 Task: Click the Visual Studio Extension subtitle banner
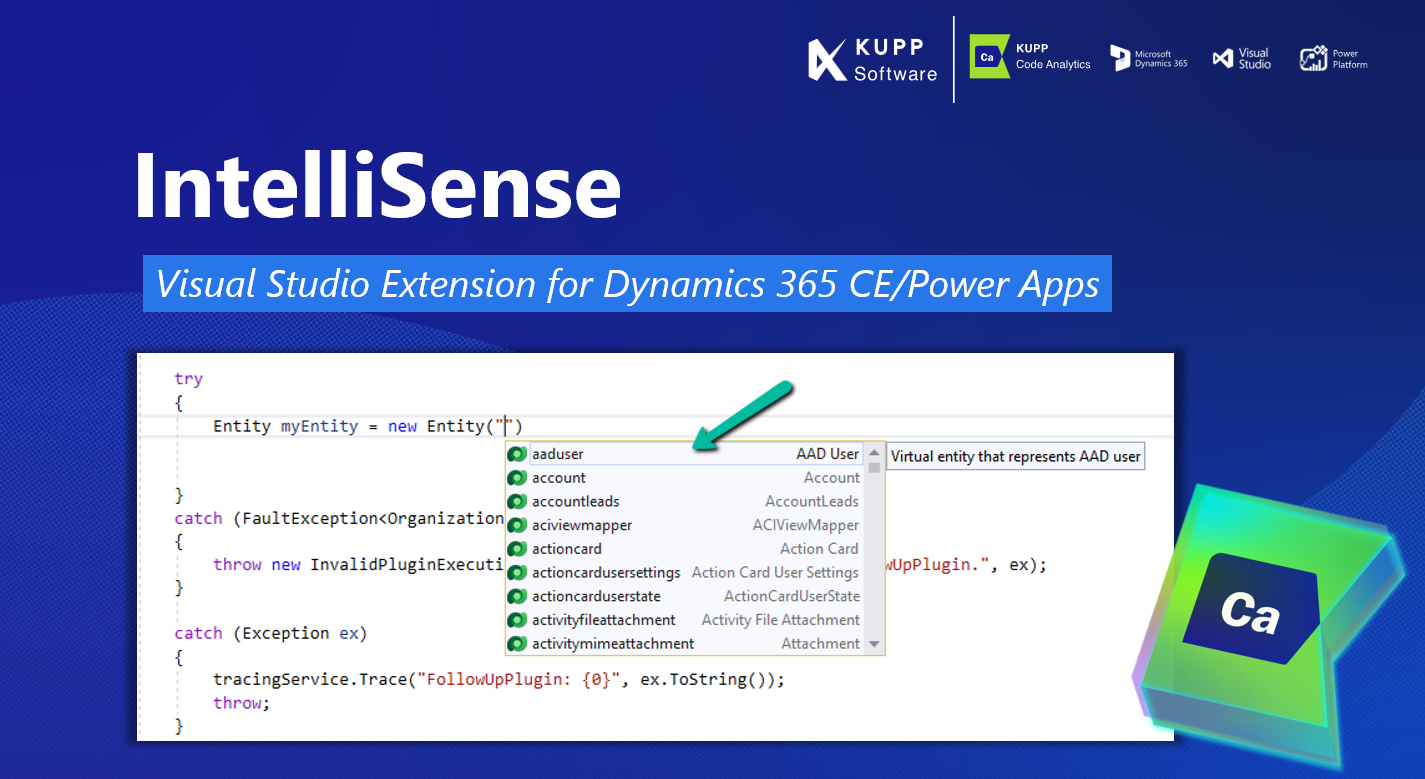[627, 284]
